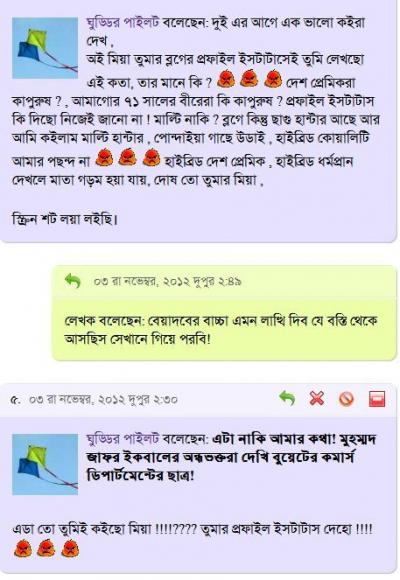Click the angry emoticon just before 'হাইব্রিড দেশ প্রেমিক'
400x580 pixels.
(x=151, y=157)
